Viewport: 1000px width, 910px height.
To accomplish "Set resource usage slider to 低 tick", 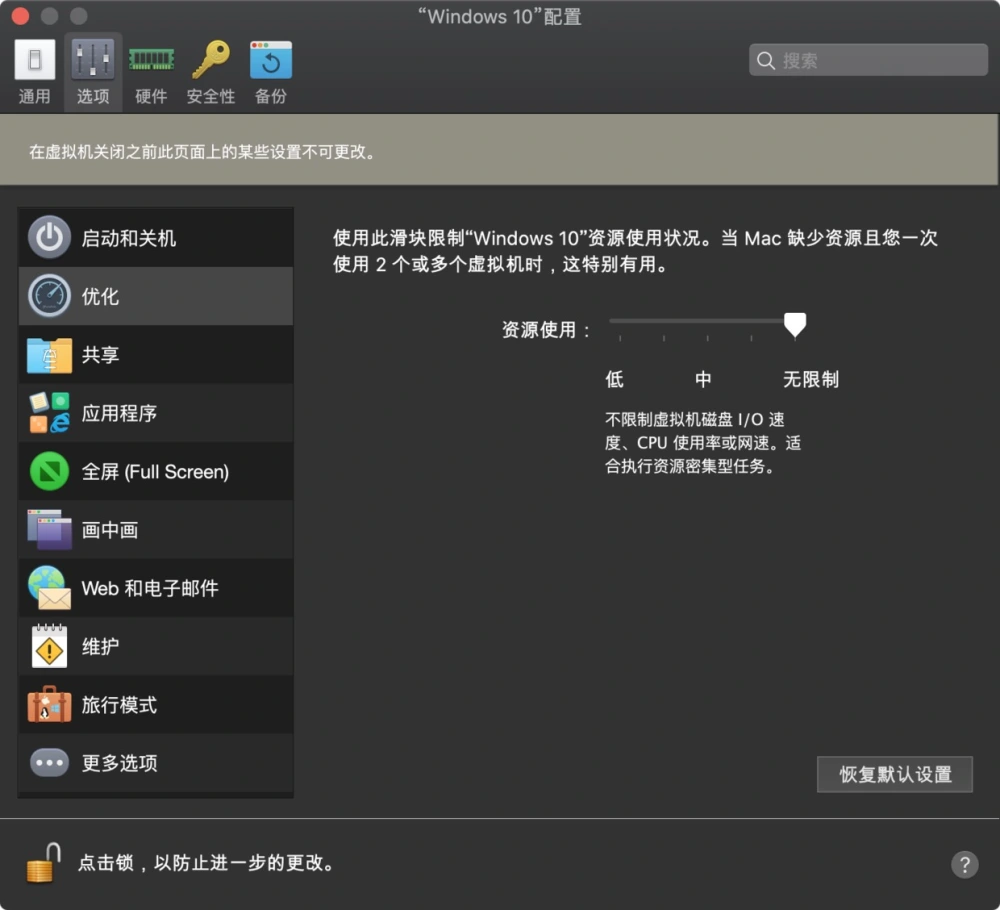I will [x=620, y=338].
